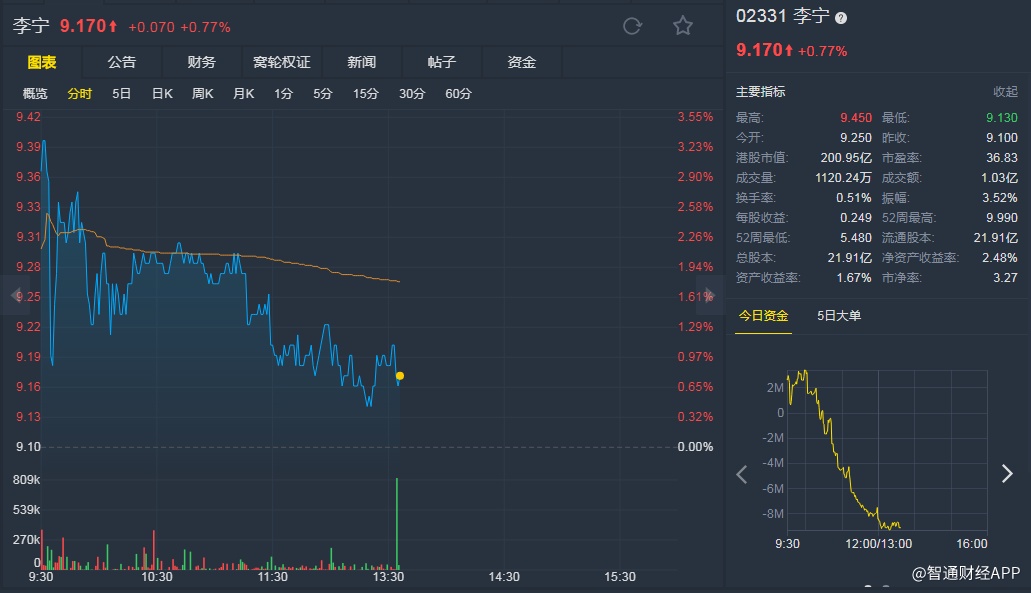Collapse main indicators with 收起

(x=1005, y=92)
